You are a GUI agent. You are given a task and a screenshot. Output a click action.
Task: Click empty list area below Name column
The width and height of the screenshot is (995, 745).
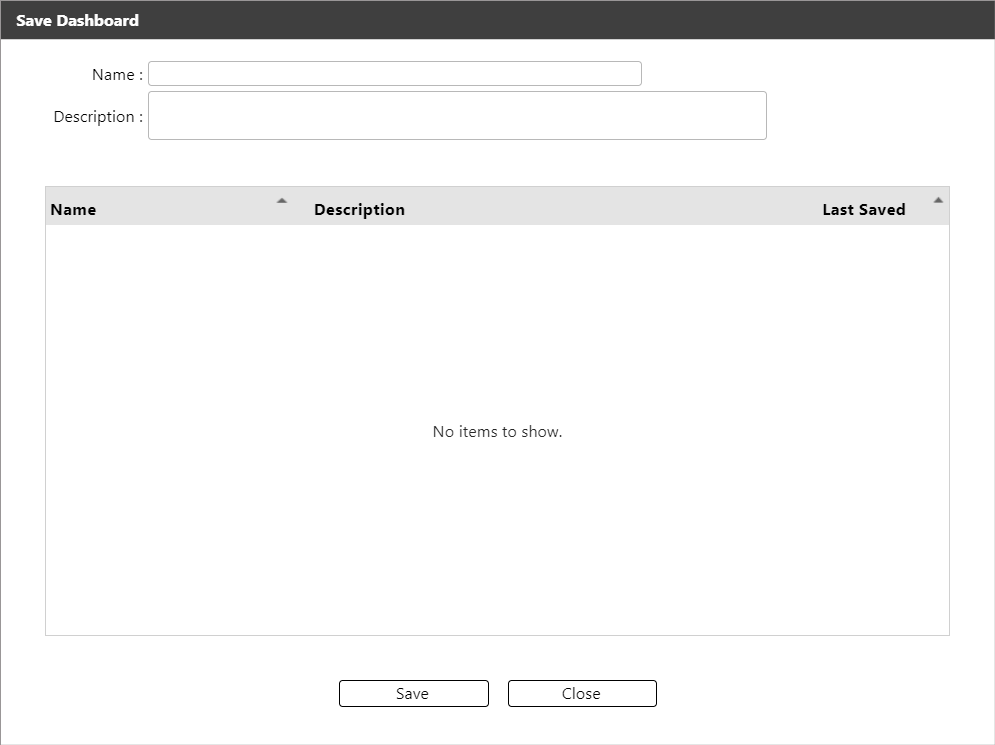150,330
